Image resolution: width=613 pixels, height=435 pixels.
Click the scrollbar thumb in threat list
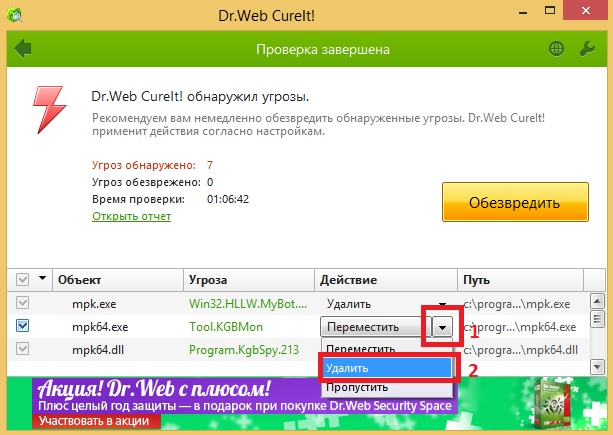(x=597, y=319)
